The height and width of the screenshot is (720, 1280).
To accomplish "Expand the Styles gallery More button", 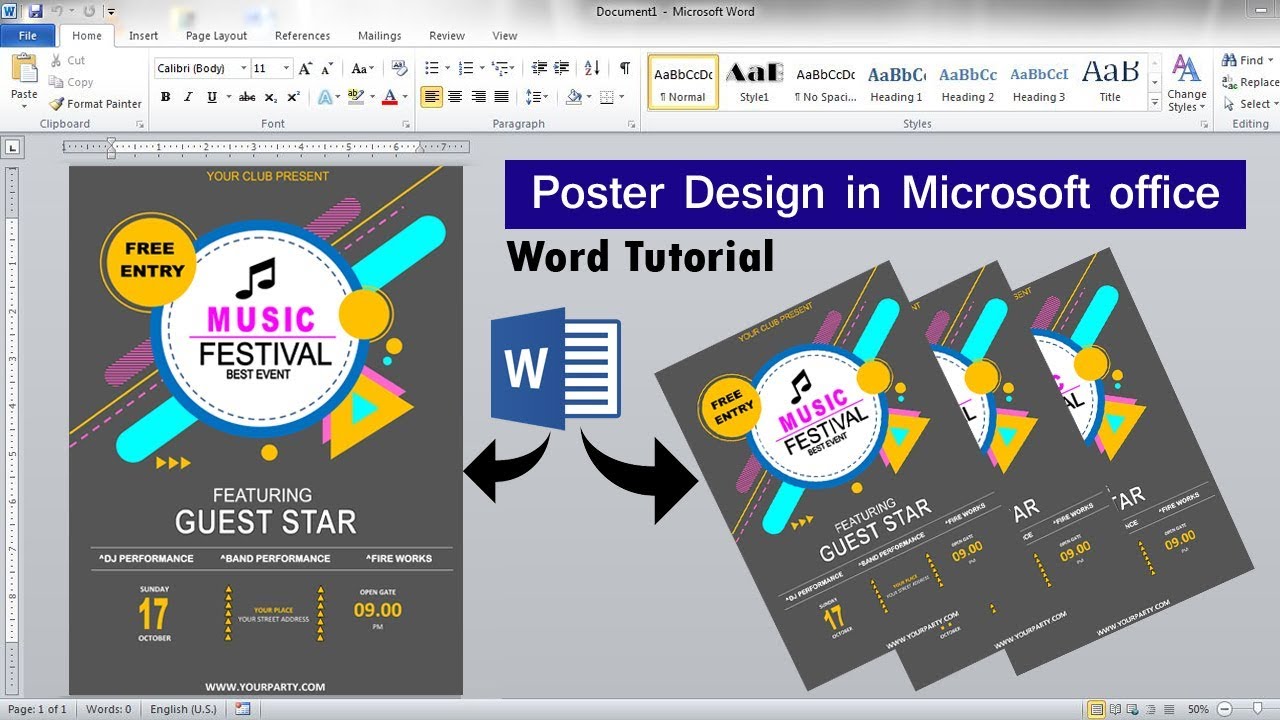I will click(1155, 103).
